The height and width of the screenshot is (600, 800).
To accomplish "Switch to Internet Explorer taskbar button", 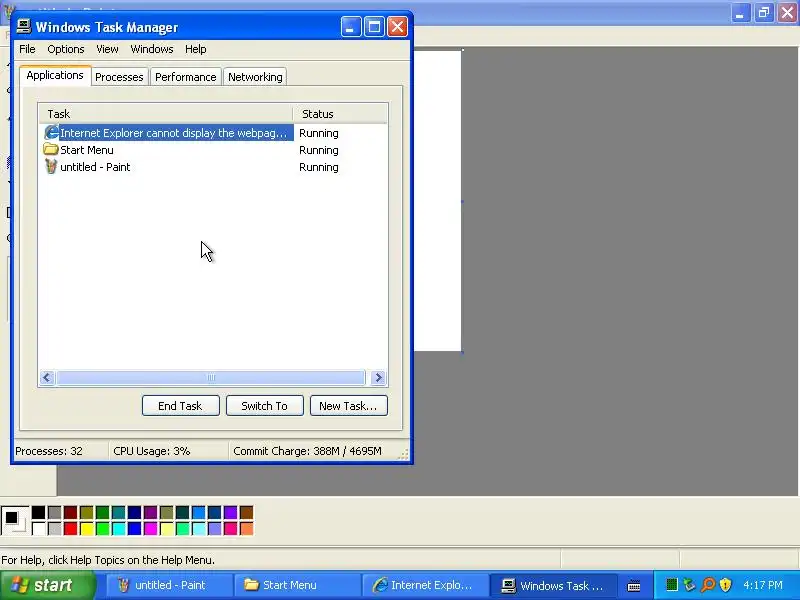I will point(424,585).
